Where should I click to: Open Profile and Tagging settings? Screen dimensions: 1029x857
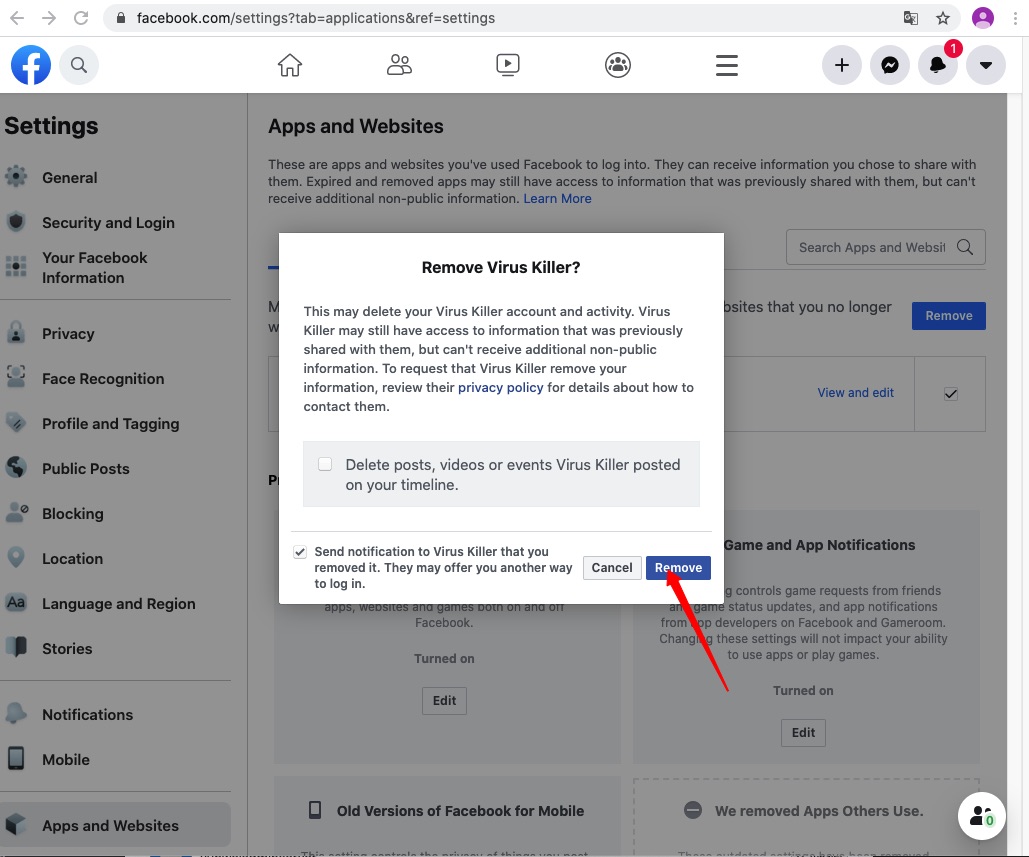(110, 424)
